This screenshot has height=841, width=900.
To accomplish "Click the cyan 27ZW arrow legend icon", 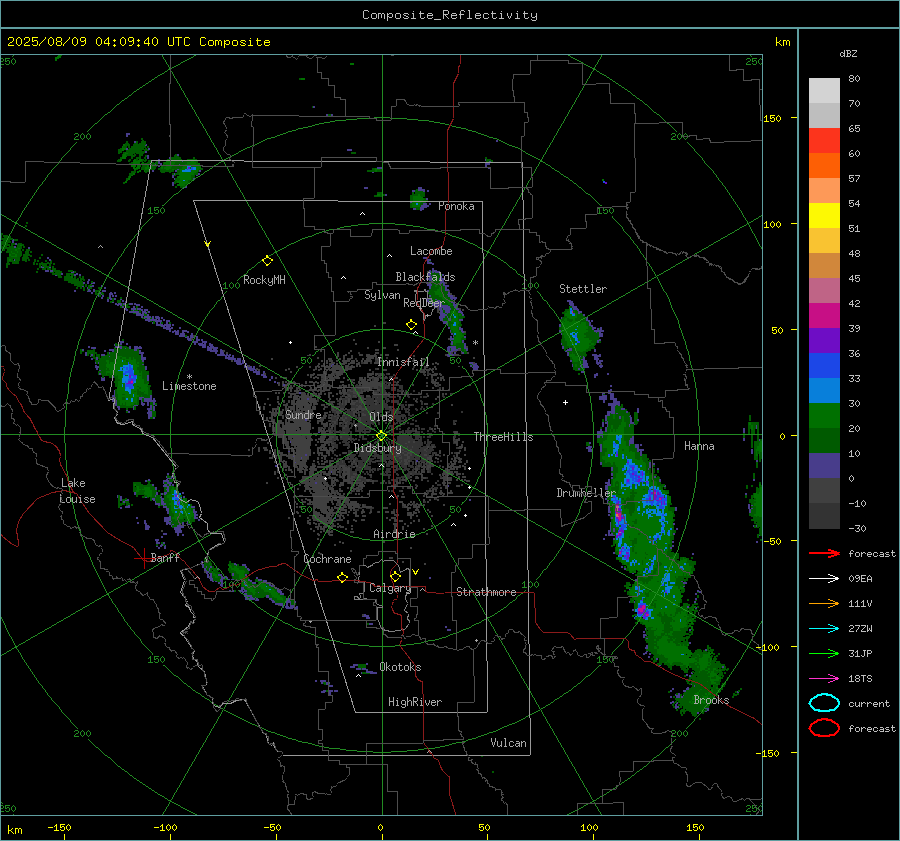I will [824, 629].
